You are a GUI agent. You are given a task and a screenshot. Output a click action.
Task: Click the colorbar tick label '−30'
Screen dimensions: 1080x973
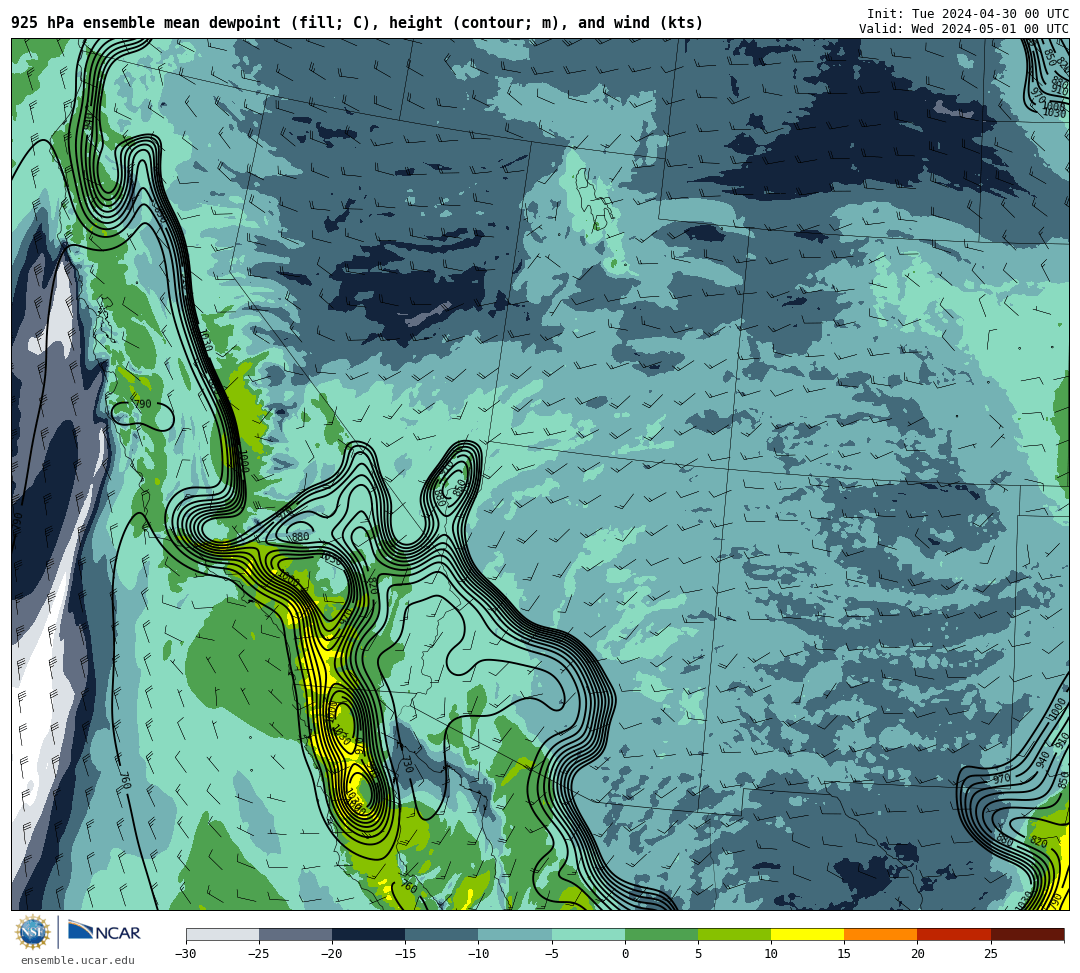(x=186, y=954)
